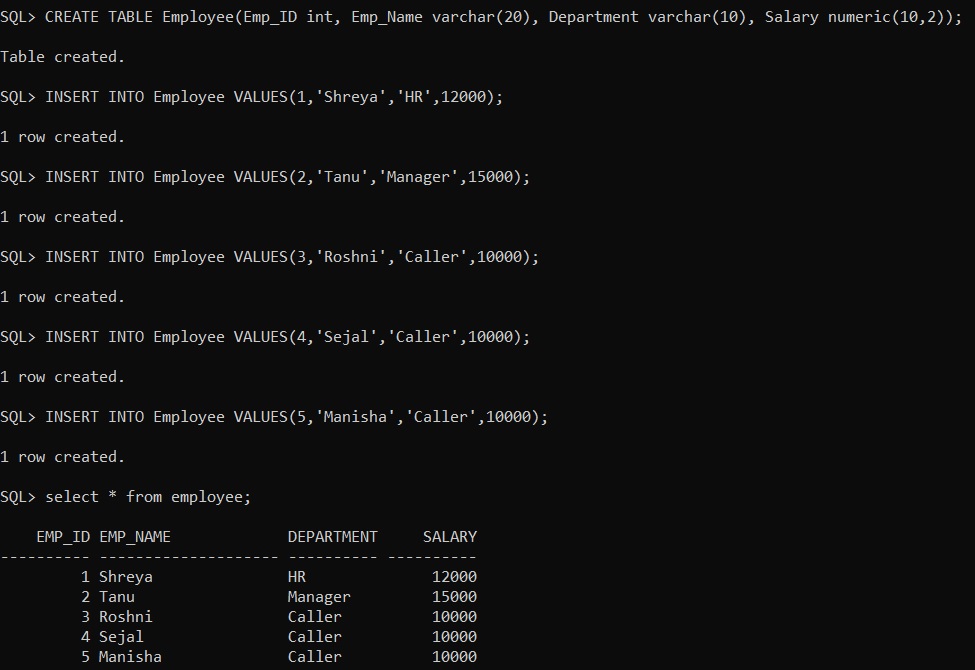Click the INSERT statement for 'Tanu'

[x=265, y=177]
